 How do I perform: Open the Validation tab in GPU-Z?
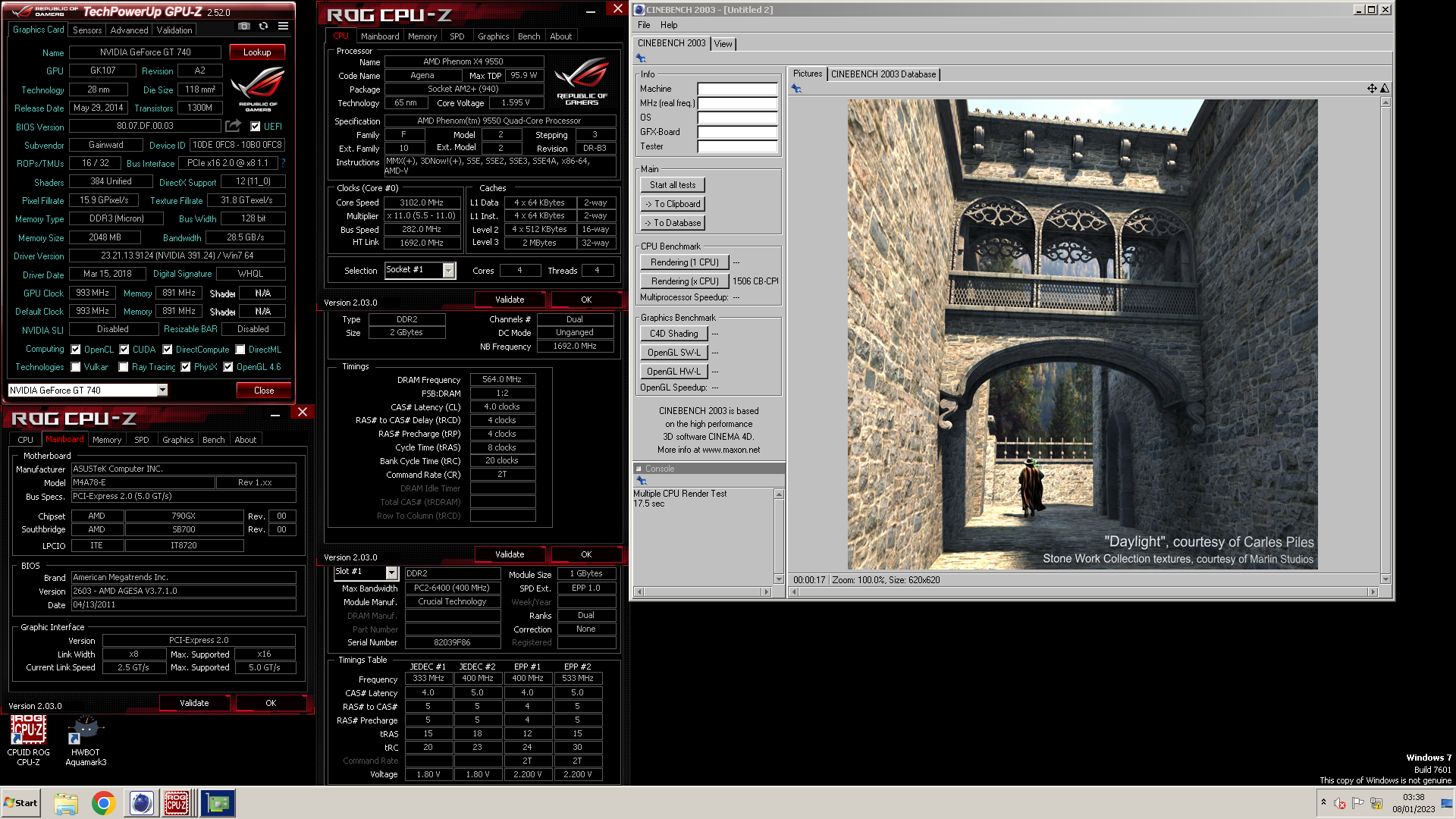[174, 30]
